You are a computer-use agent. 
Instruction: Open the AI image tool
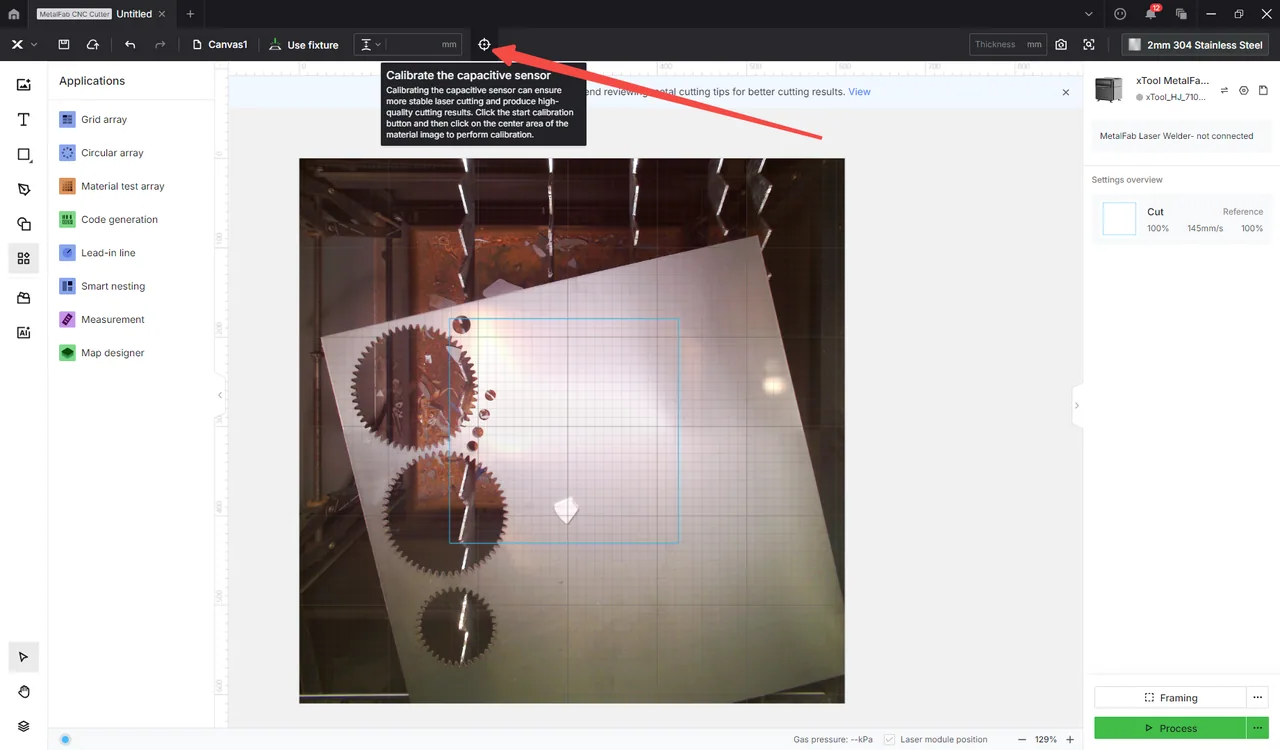pyautogui.click(x=24, y=332)
